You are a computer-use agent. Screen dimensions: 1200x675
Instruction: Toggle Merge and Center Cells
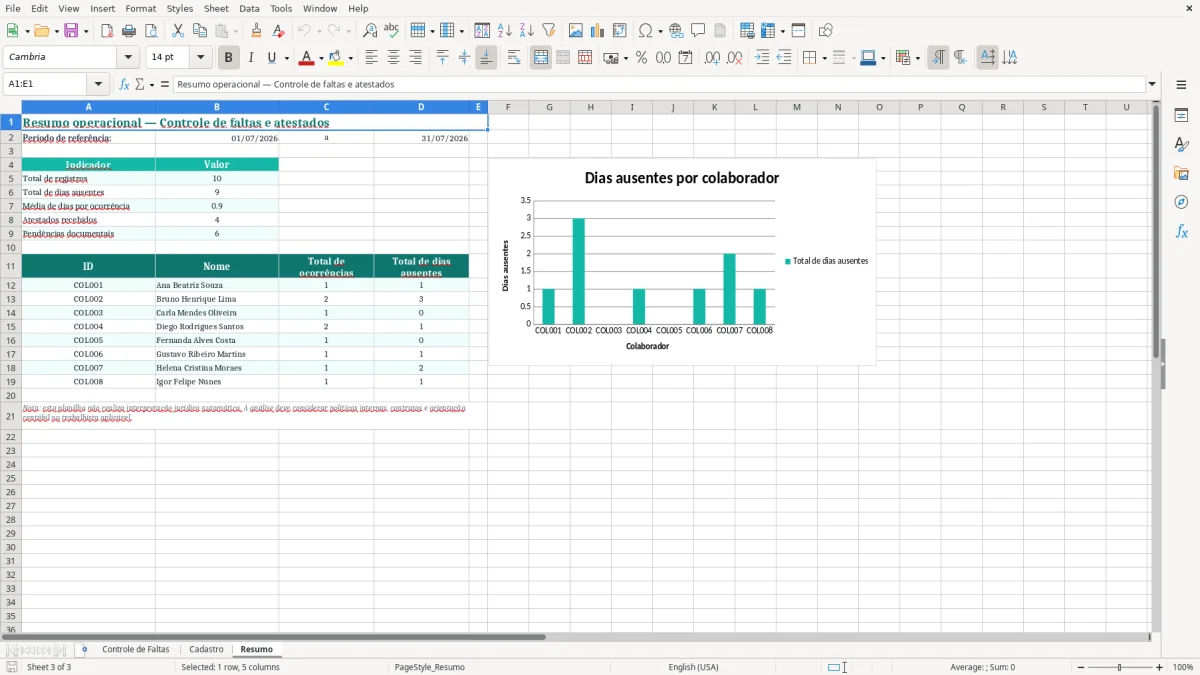pyautogui.click(x=541, y=58)
